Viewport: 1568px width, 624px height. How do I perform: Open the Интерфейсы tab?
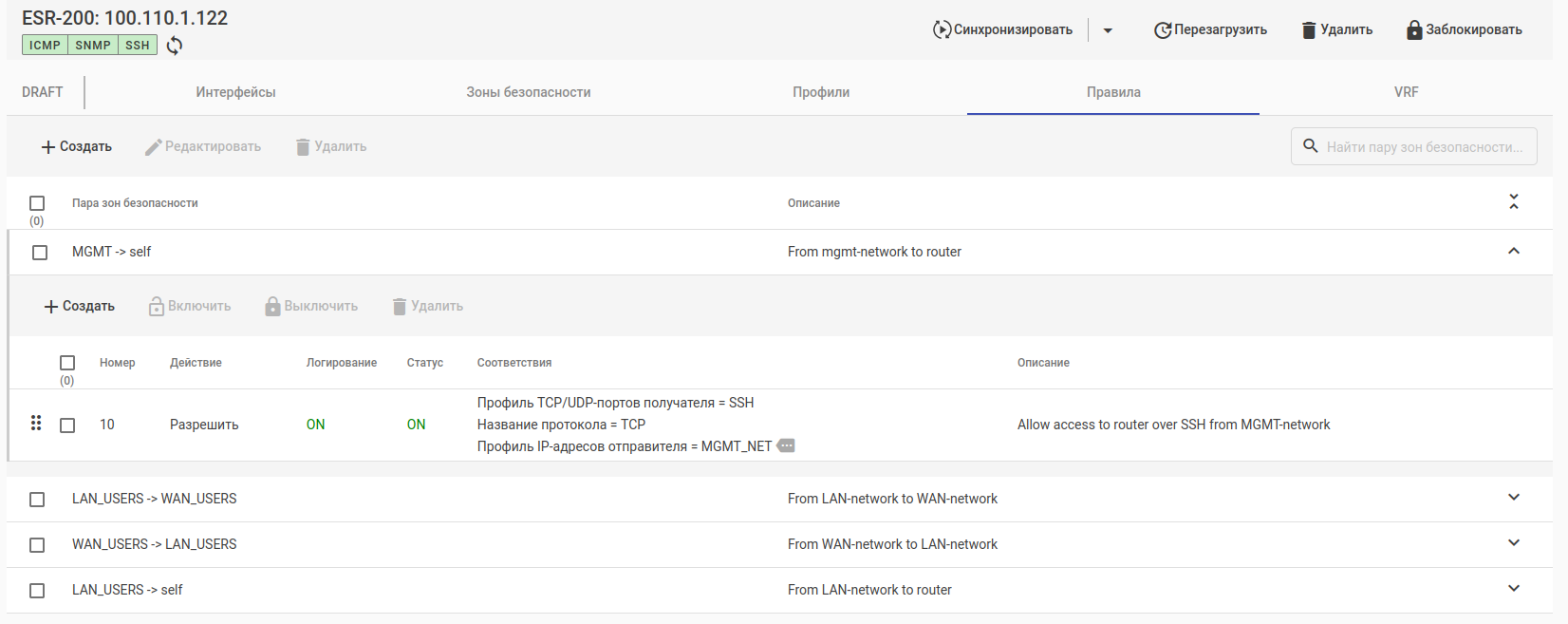[x=235, y=92]
